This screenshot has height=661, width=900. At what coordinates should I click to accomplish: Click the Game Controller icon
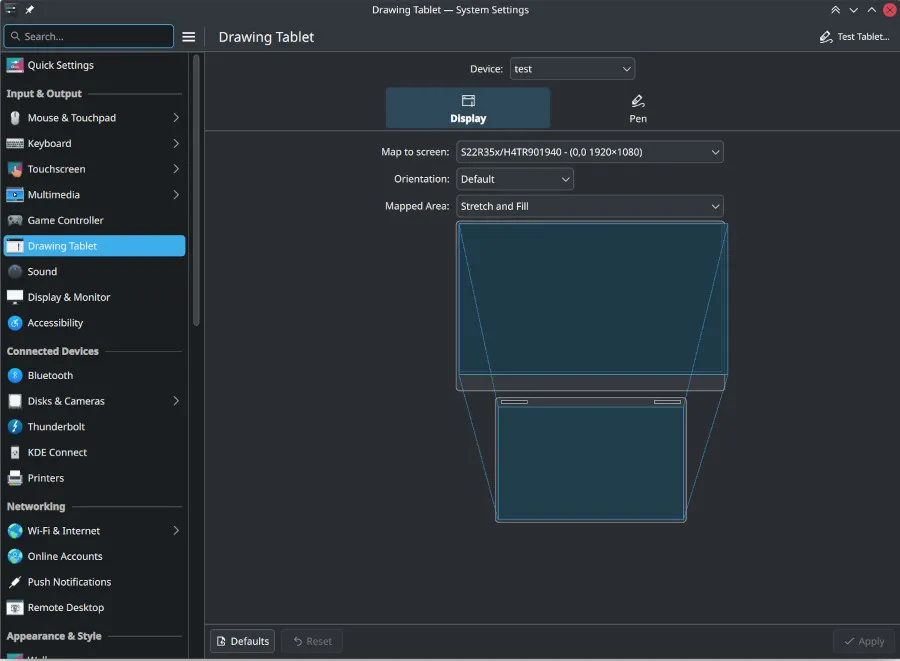click(x=15, y=221)
